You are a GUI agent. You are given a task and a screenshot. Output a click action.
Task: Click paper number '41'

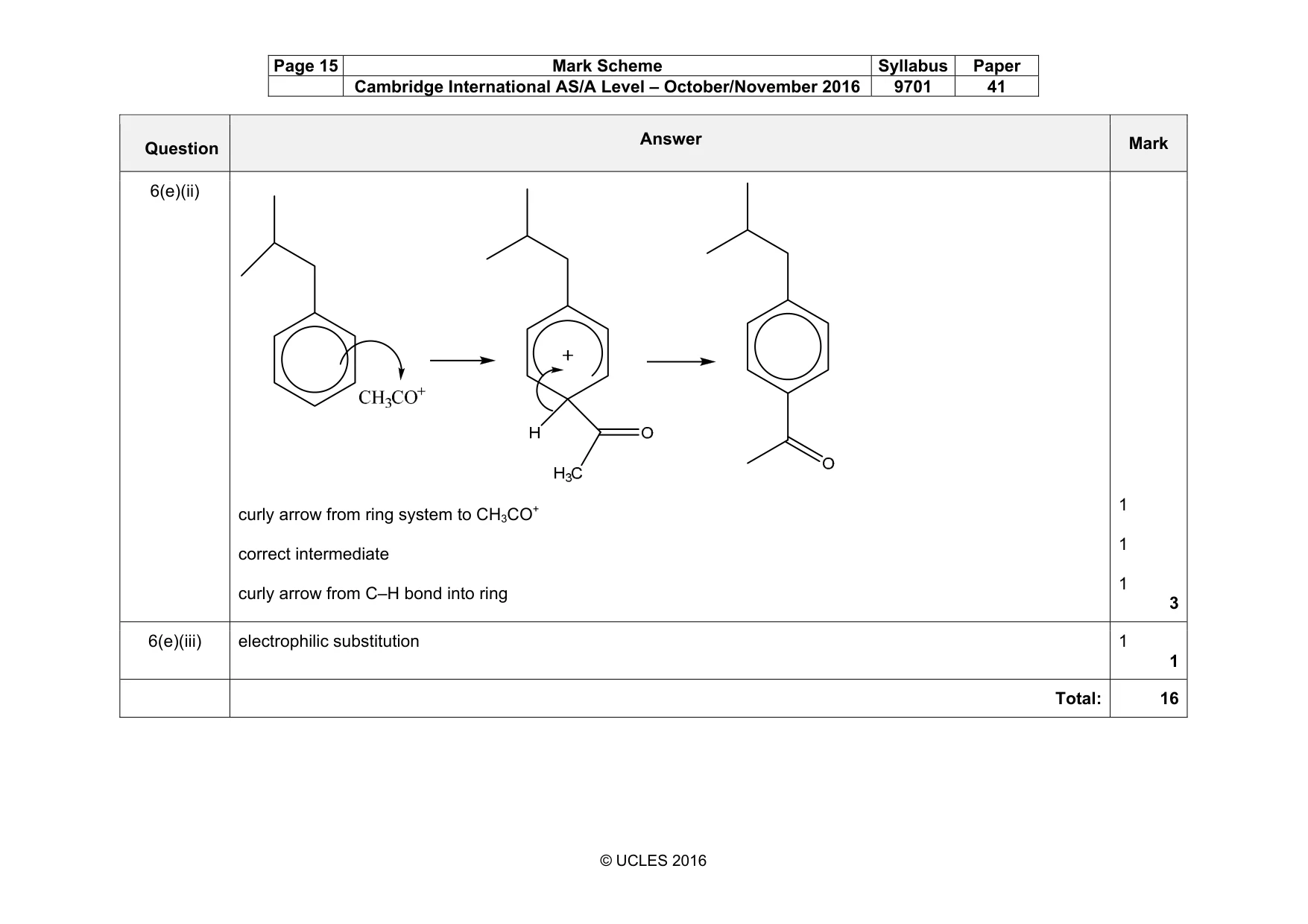(996, 86)
